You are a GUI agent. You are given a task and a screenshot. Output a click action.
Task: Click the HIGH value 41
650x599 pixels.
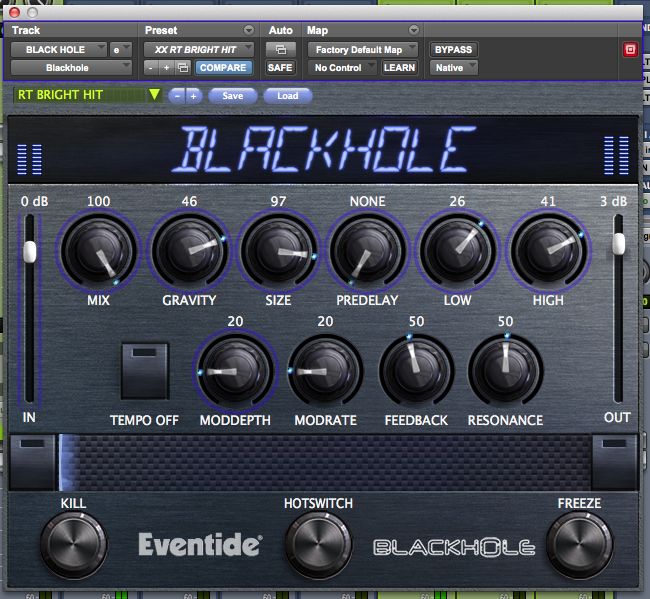pyautogui.click(x=548, y=201)
